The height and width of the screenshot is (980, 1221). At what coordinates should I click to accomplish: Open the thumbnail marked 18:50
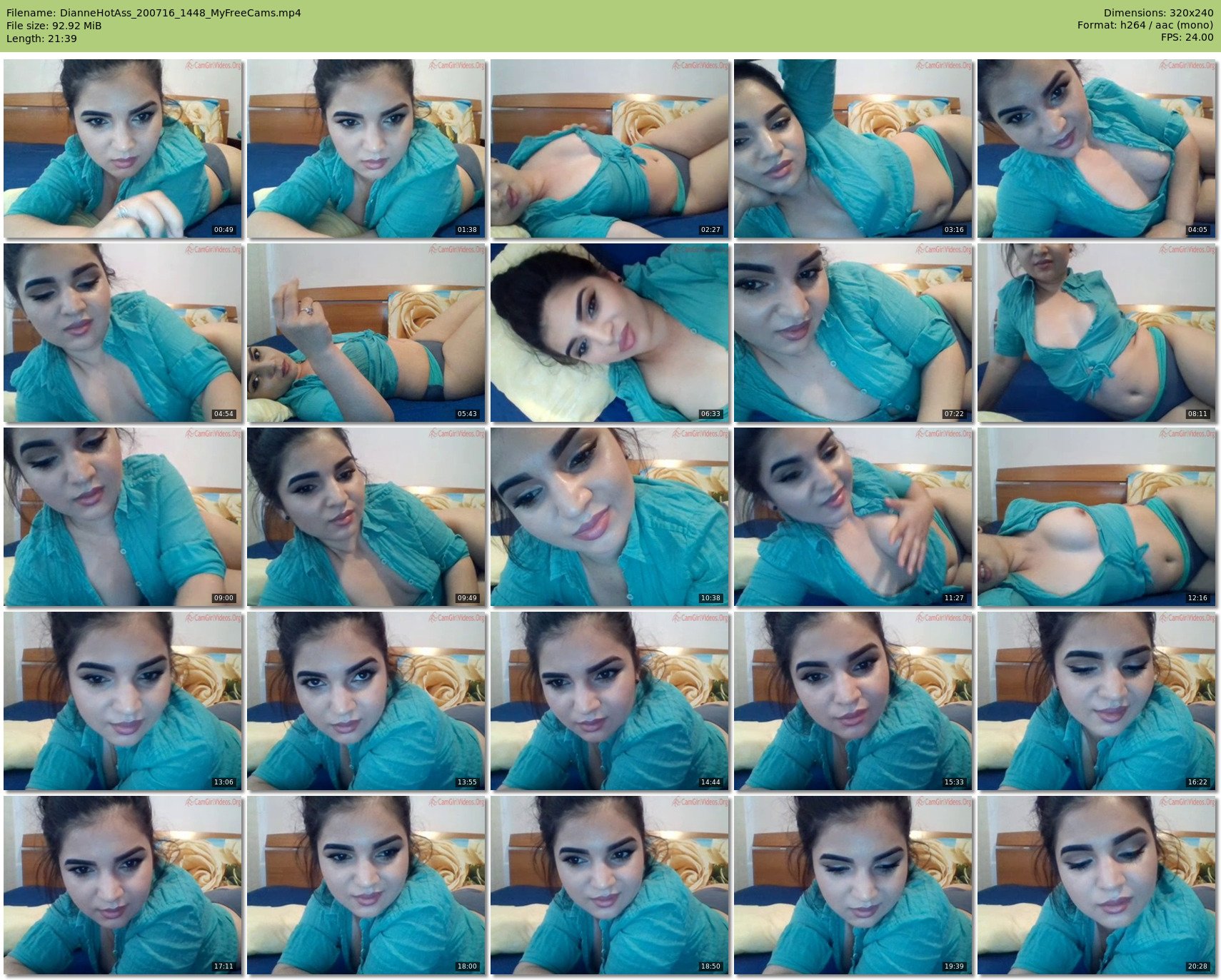click(x=610, y=885)
